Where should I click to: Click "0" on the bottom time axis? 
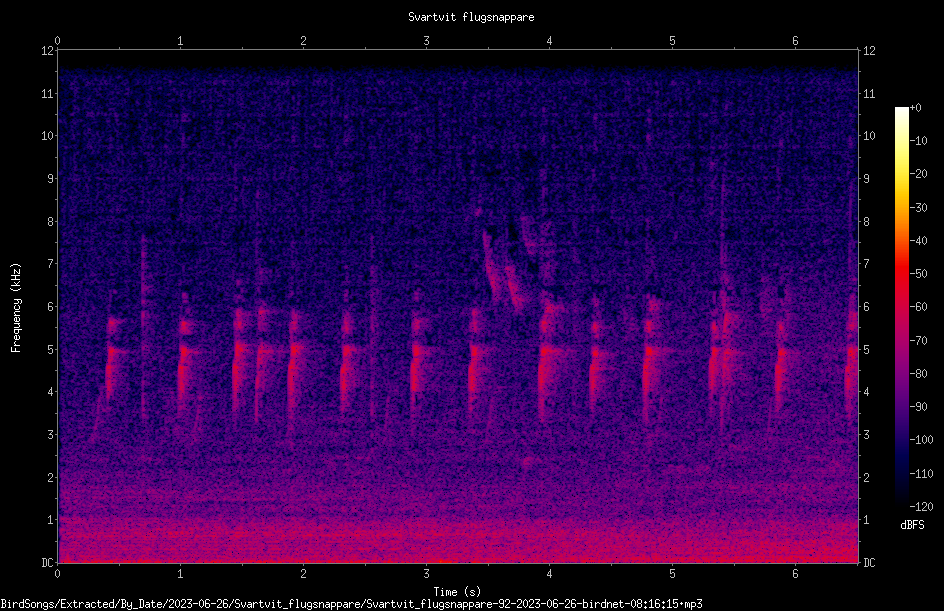click(57, 574)
